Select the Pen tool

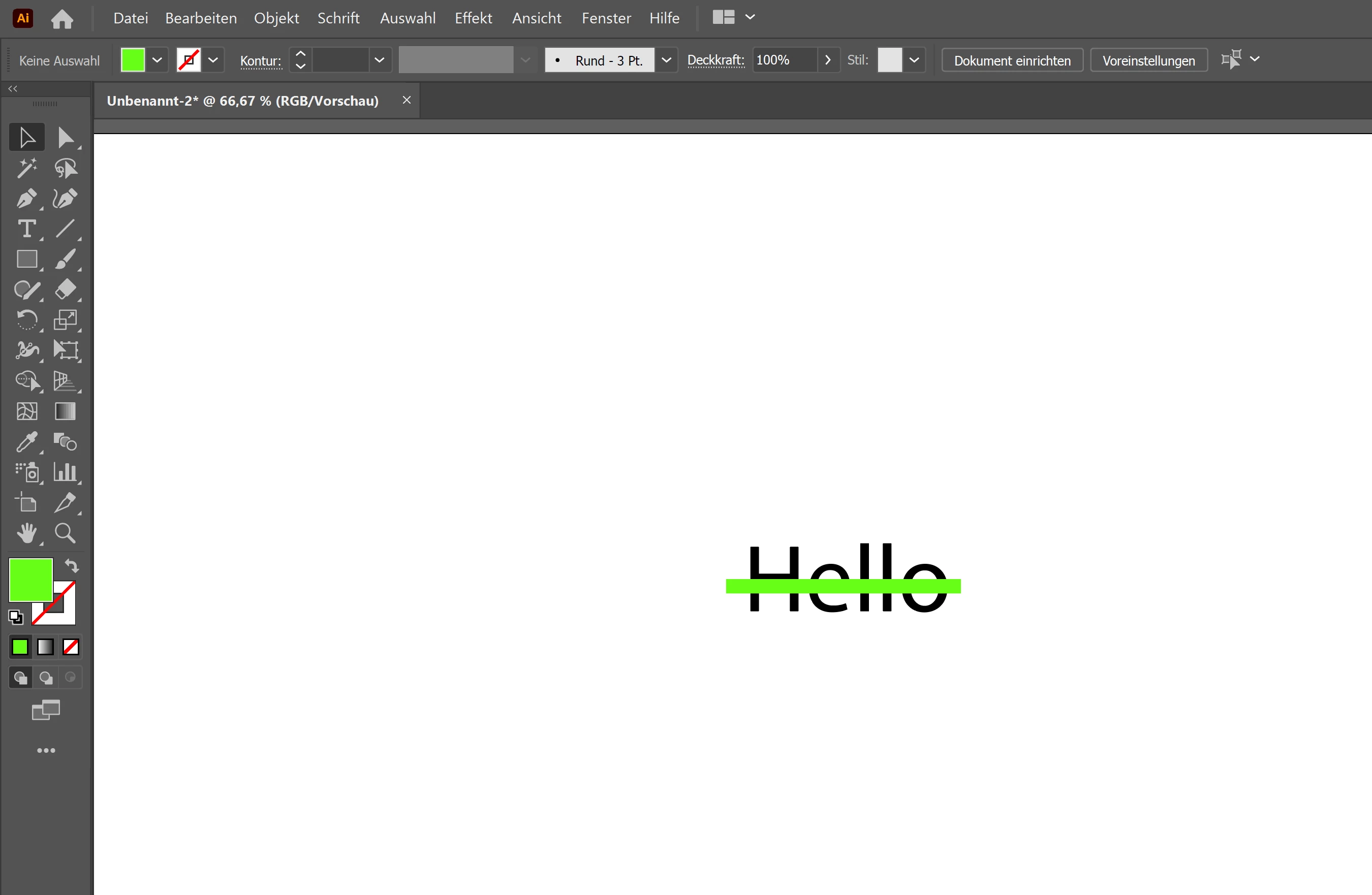(x=26, y=199)
